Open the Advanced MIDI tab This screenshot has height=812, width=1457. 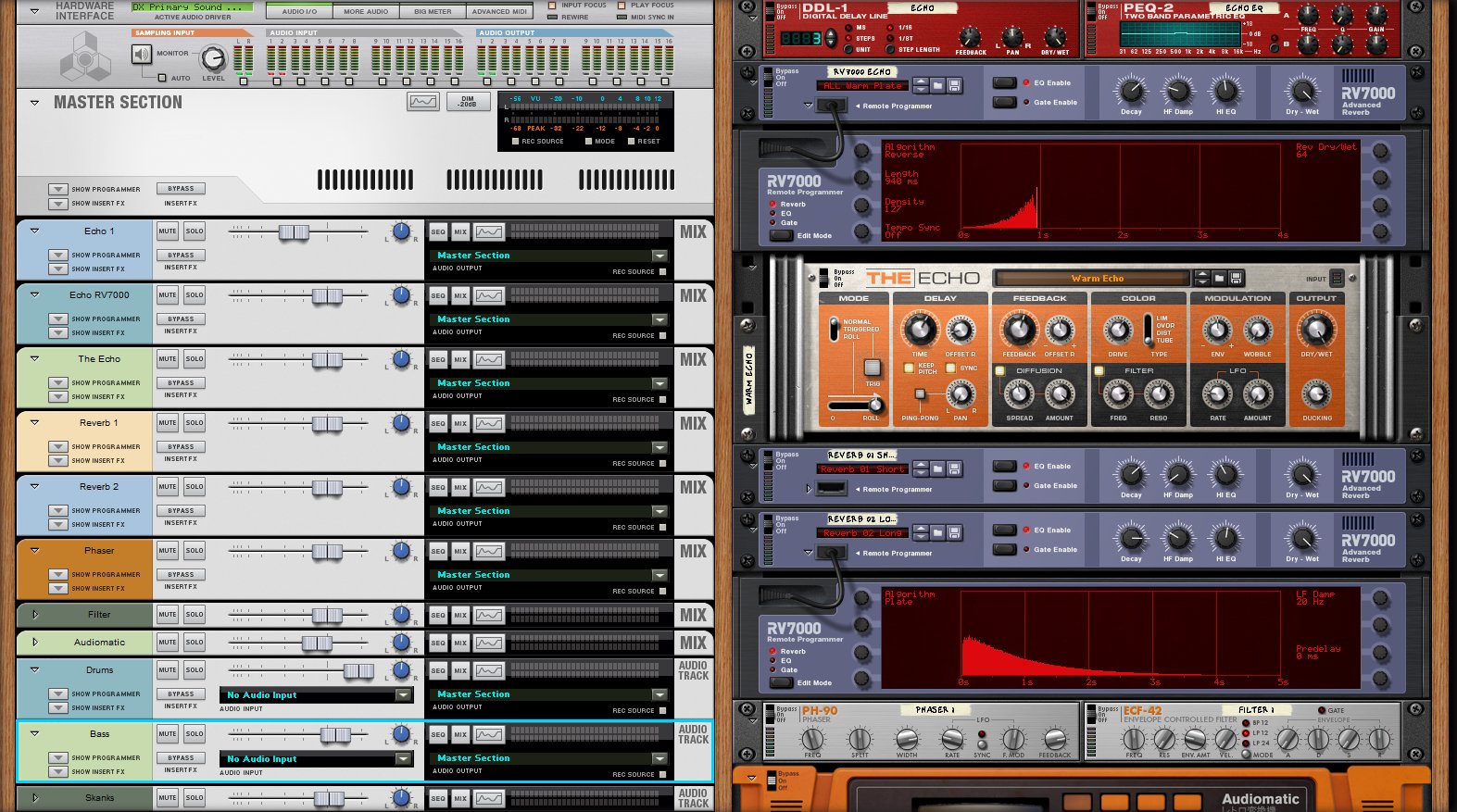(x=499, y=12)
